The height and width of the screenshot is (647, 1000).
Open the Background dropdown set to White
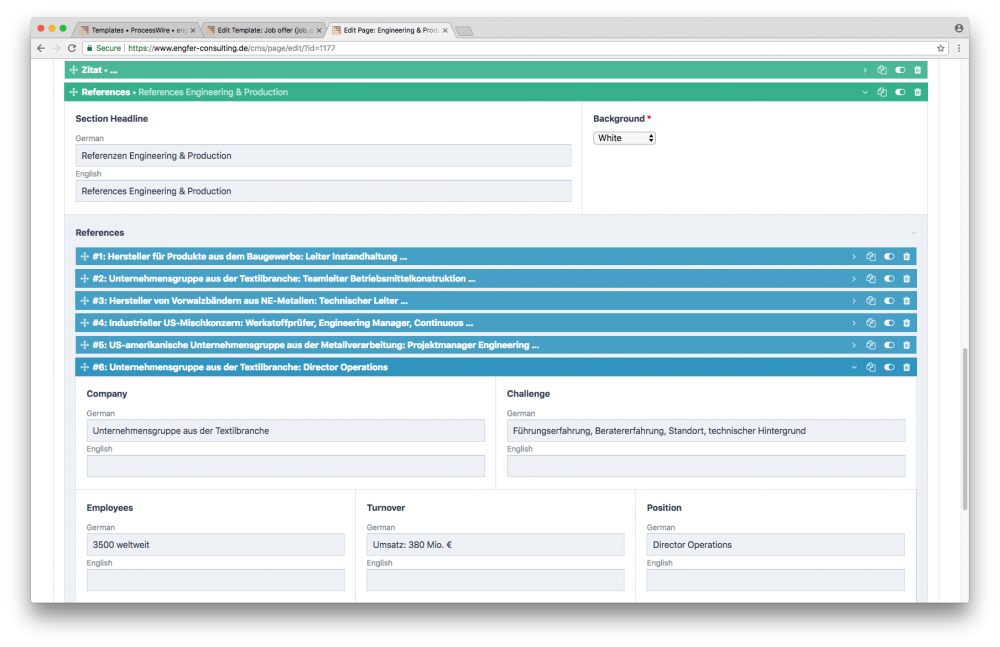pyautogui.click(x=624, y=138)
